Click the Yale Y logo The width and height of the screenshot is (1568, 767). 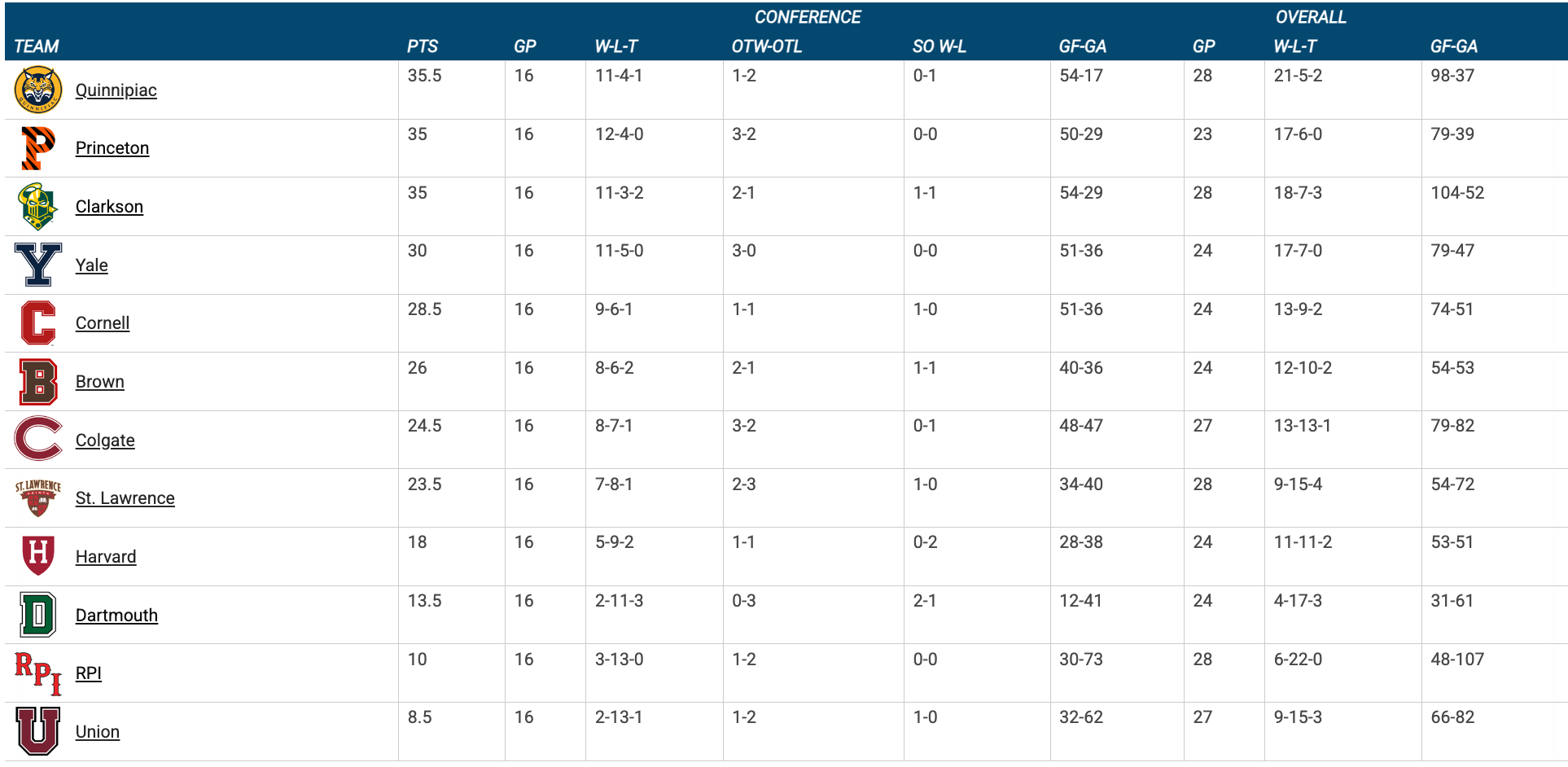38,265
